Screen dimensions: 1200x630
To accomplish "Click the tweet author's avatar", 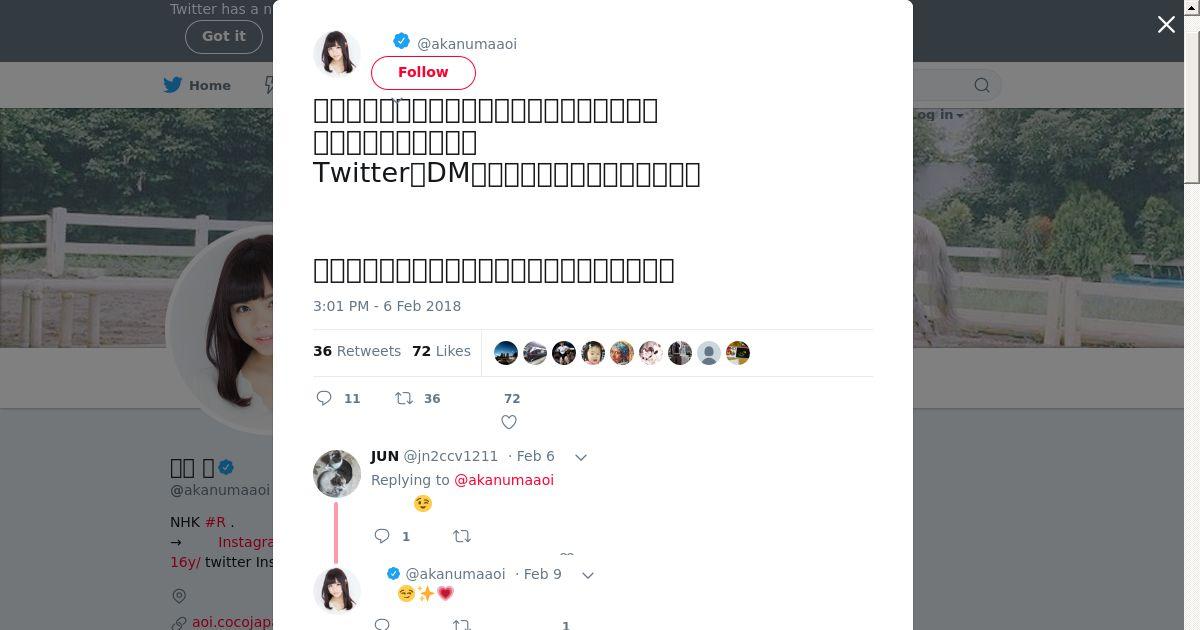I will pos(337,54).
